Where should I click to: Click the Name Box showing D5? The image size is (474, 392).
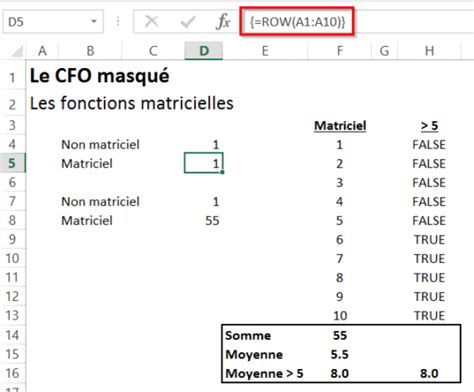53,22
